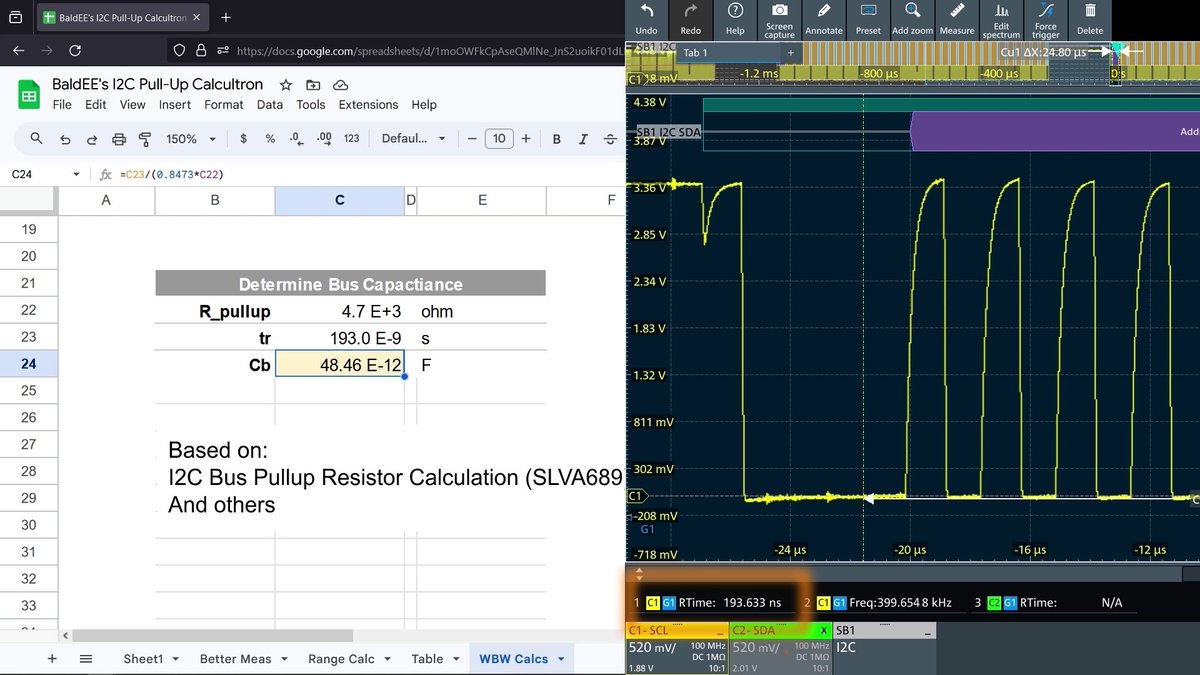Open the all sheets list button
This screenshot has width=1200, height=675.
pos(86,659)
